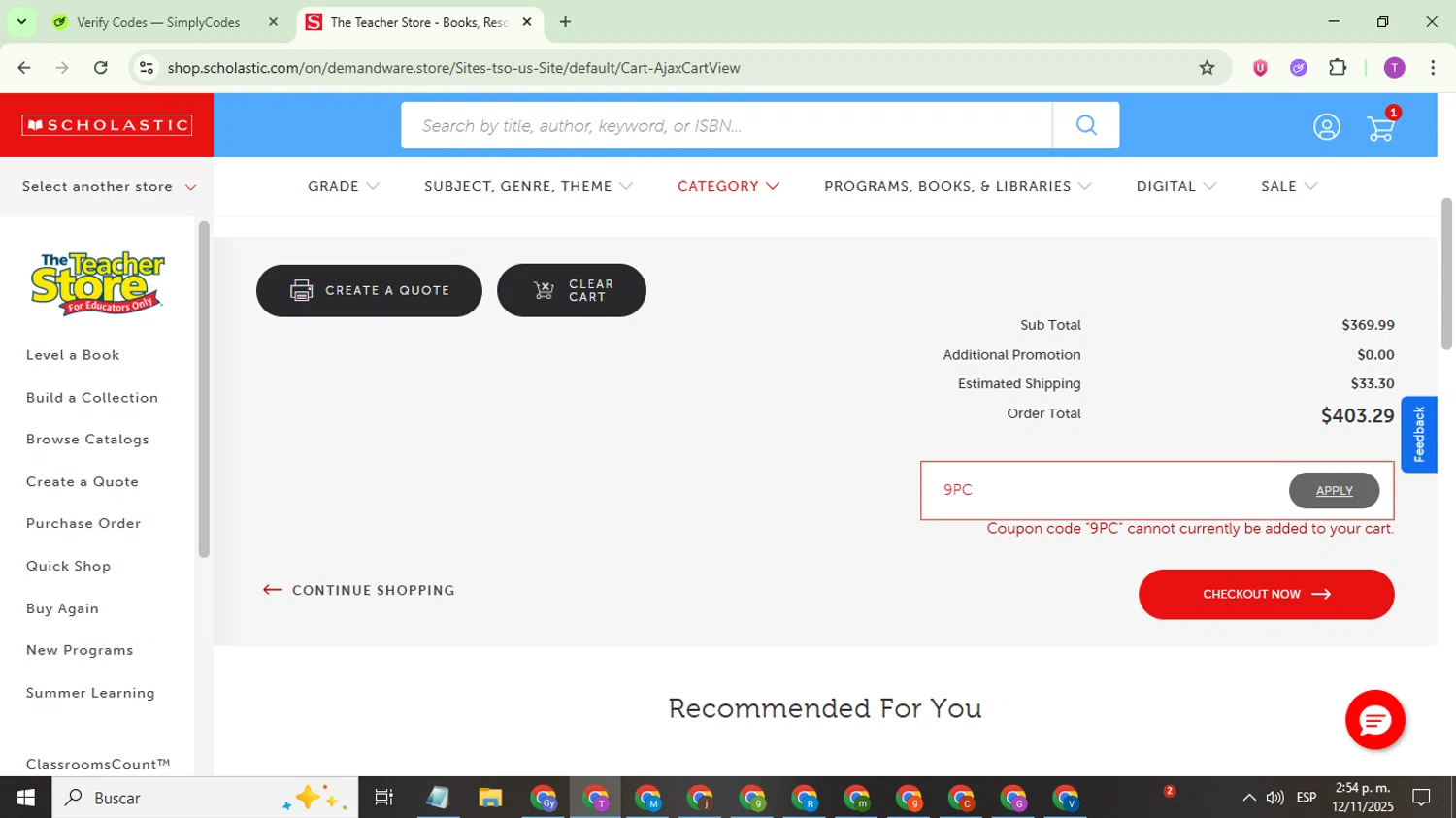Open Level a Book link
The height and width of the screenshot is (818, 1456).
click(x=73, y=355)
